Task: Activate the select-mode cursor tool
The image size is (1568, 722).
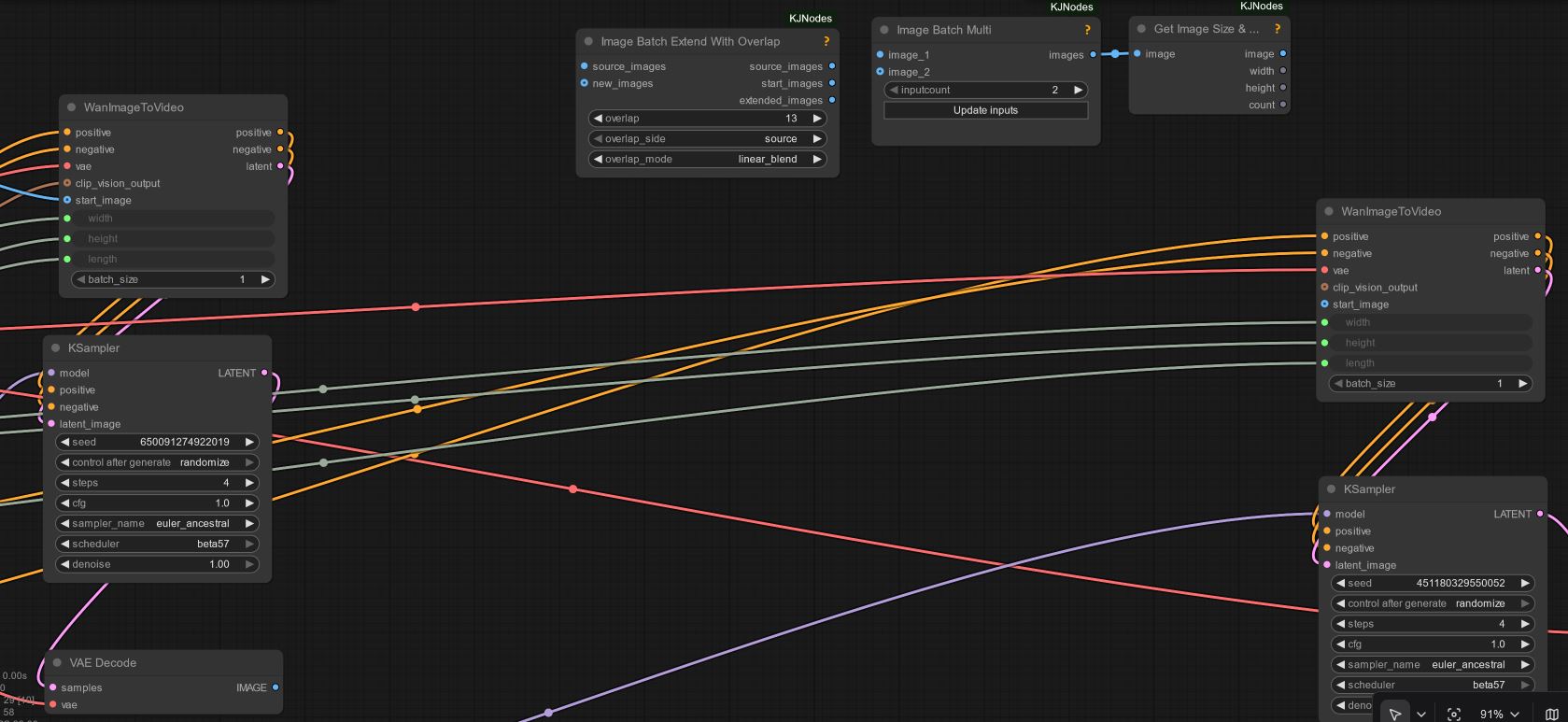Action: point(1394,714)
